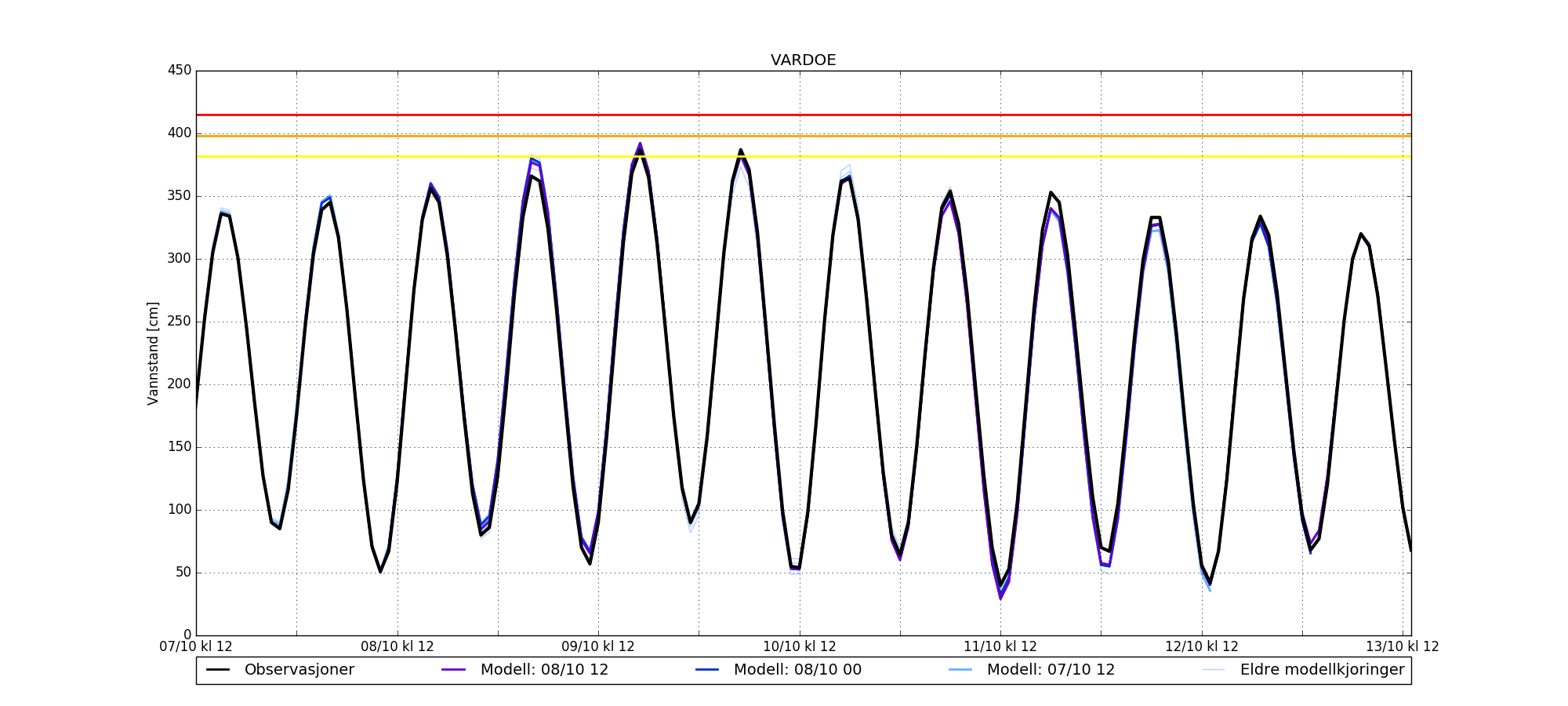The image size is (1568, 706).
Task: Select the Modell: 08/10 00 legend text
Action: [x=797, y=670]
